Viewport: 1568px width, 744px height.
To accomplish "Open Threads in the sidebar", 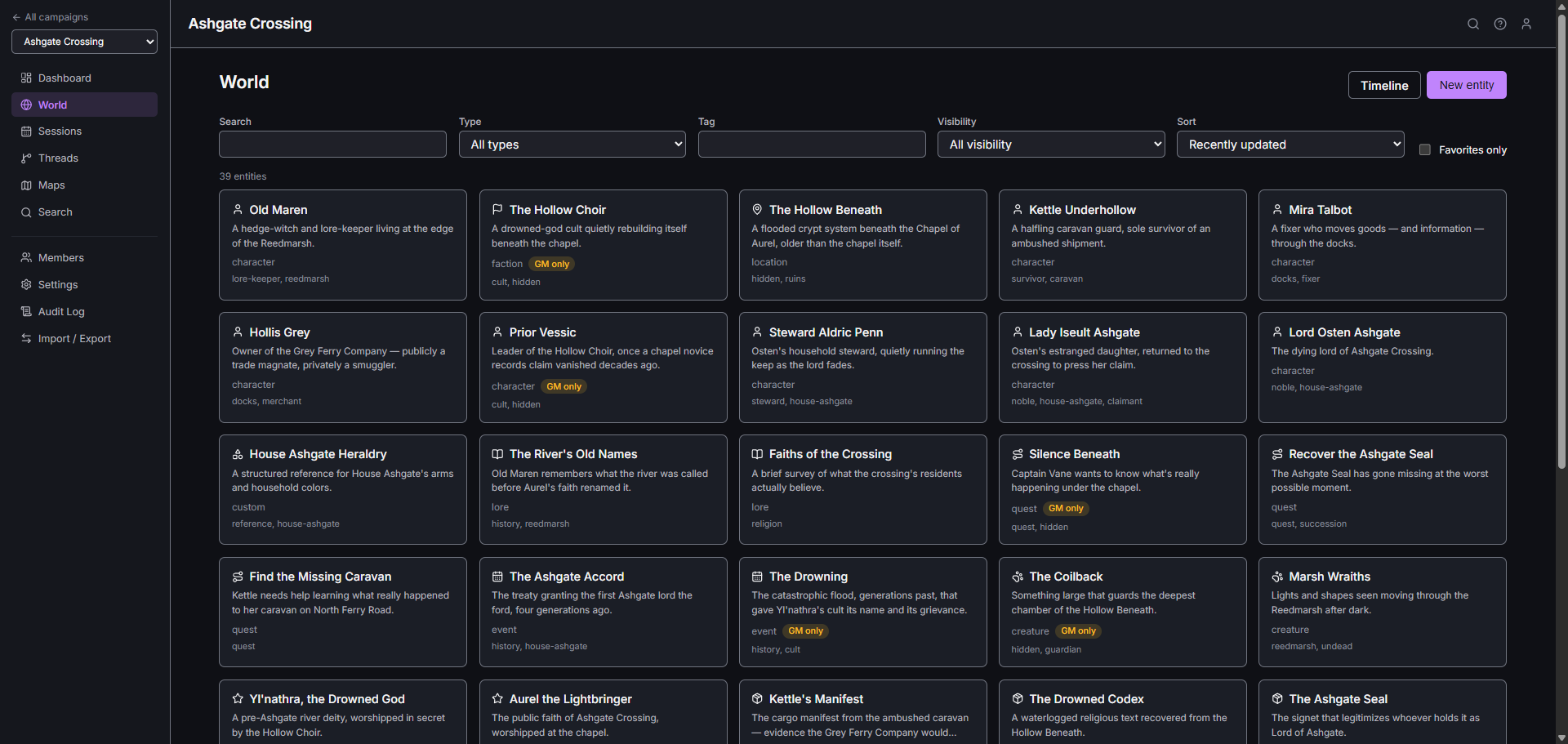I will tap(84, 158).
